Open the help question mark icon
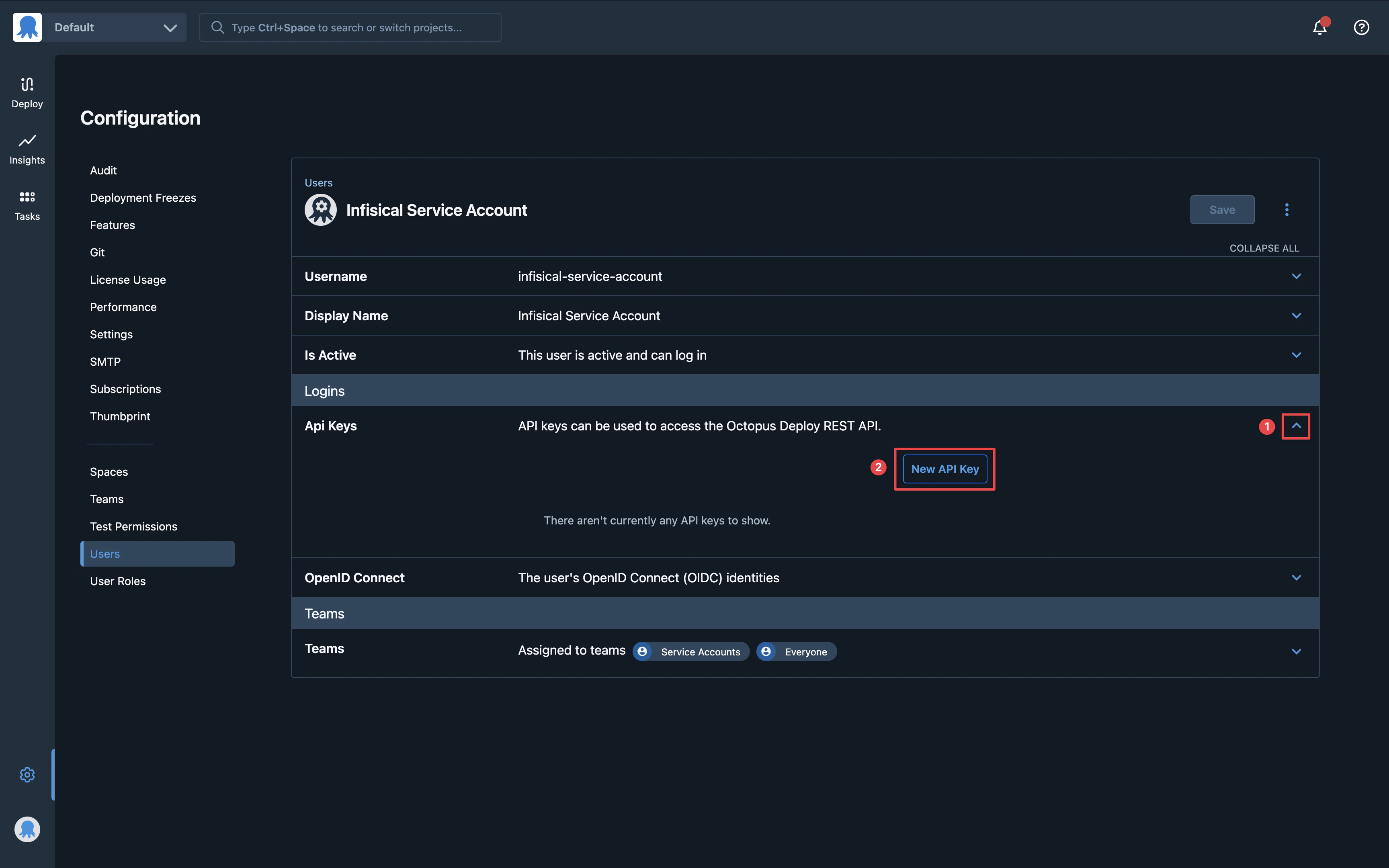The height and width of the screenshot is (868, 1389). [1361, 27]
